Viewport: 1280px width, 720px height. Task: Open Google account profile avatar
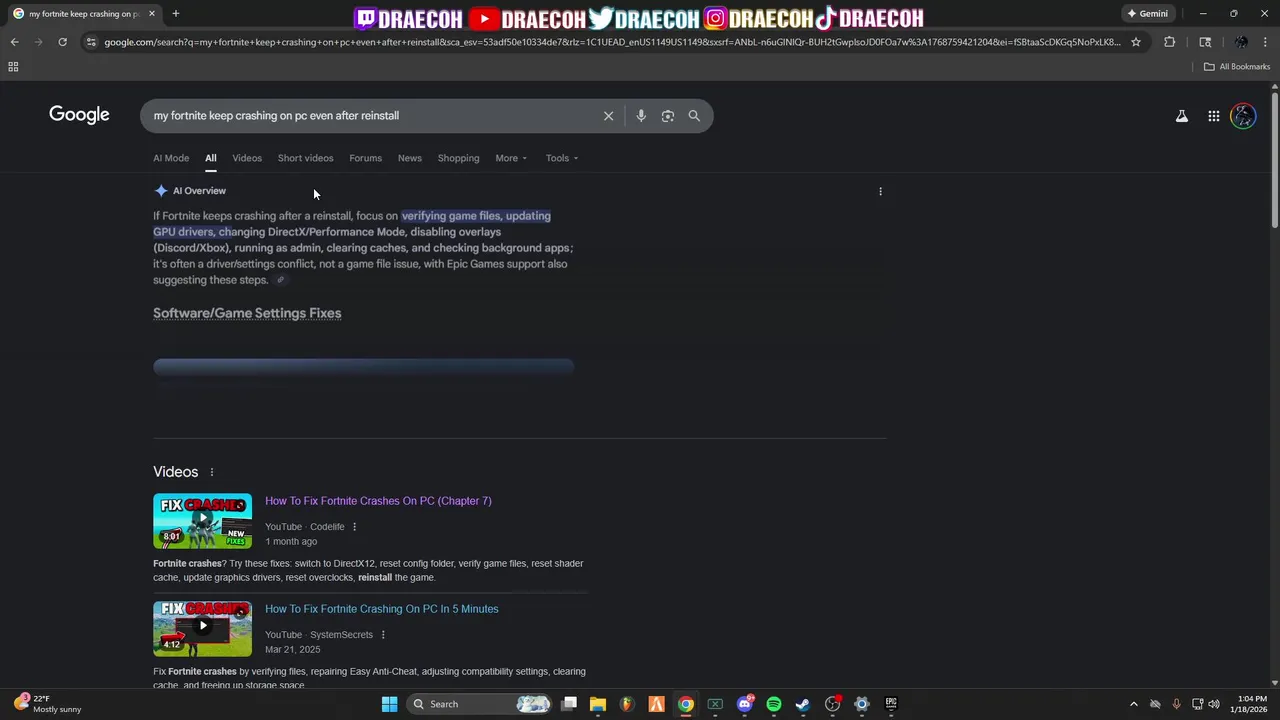click(1243, 116)
